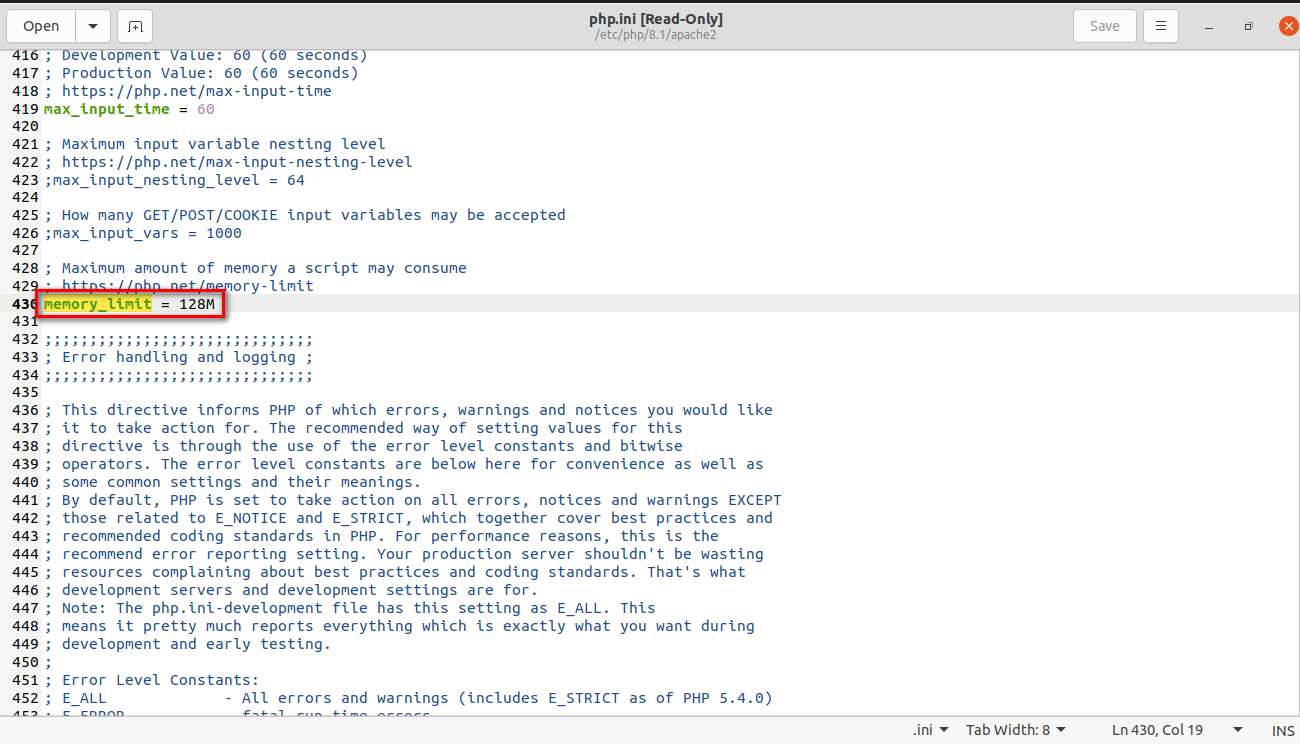Image resolution: width=1300 pixels, height=744 pixels.
Task: Open the .ini syntax highlighting dropdown
Action: [930, 730]
